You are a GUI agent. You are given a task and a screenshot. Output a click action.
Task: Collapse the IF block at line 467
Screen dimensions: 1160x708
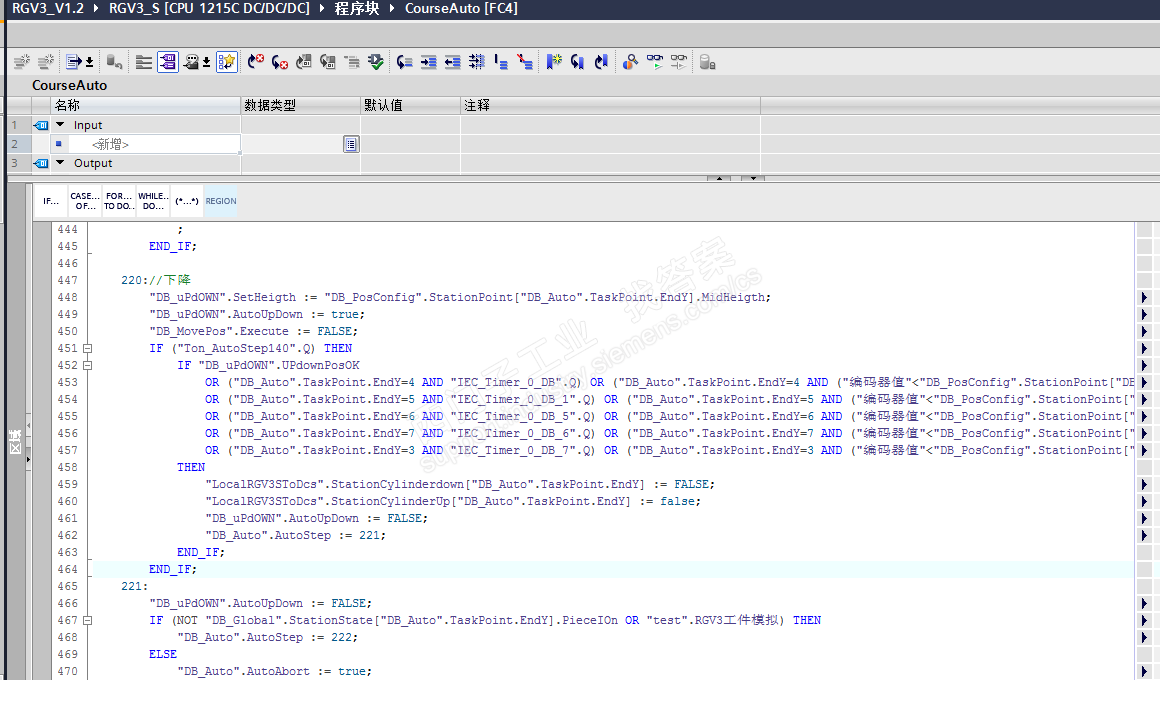pyautogui.click(x=87, y=620)
